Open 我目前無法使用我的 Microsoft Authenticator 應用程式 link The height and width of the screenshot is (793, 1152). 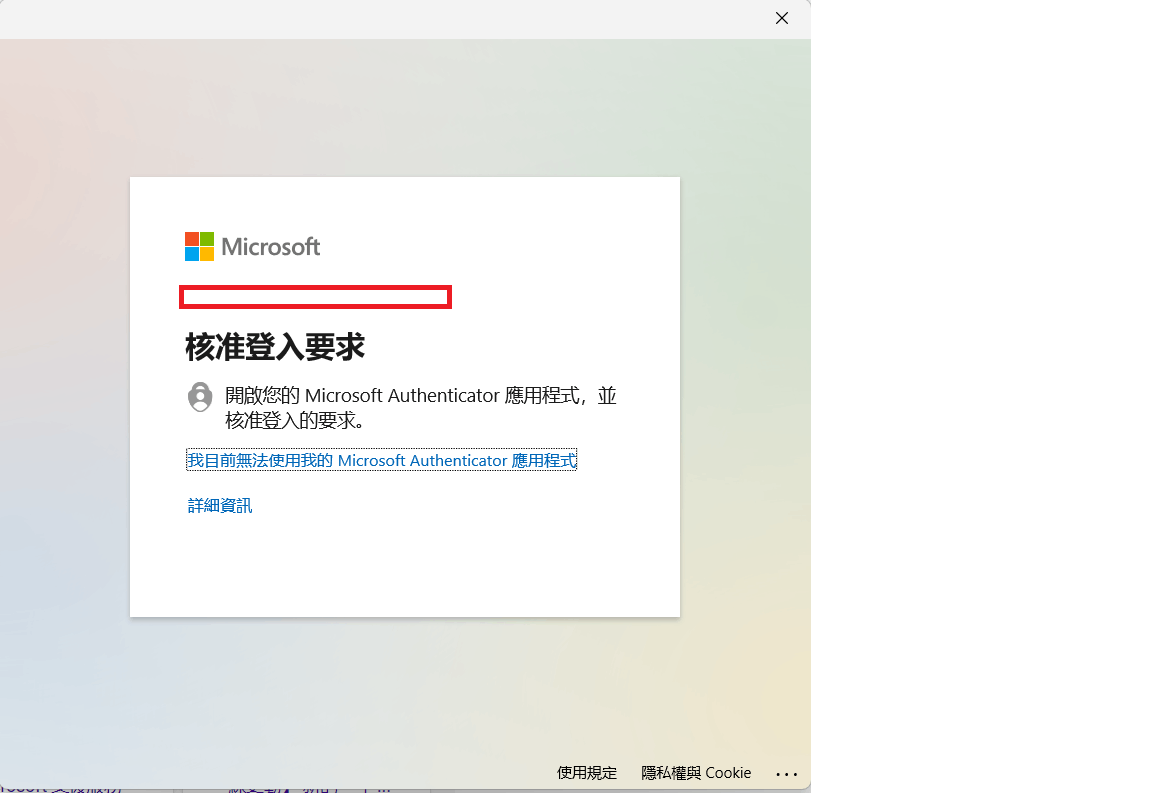[381, 460]
